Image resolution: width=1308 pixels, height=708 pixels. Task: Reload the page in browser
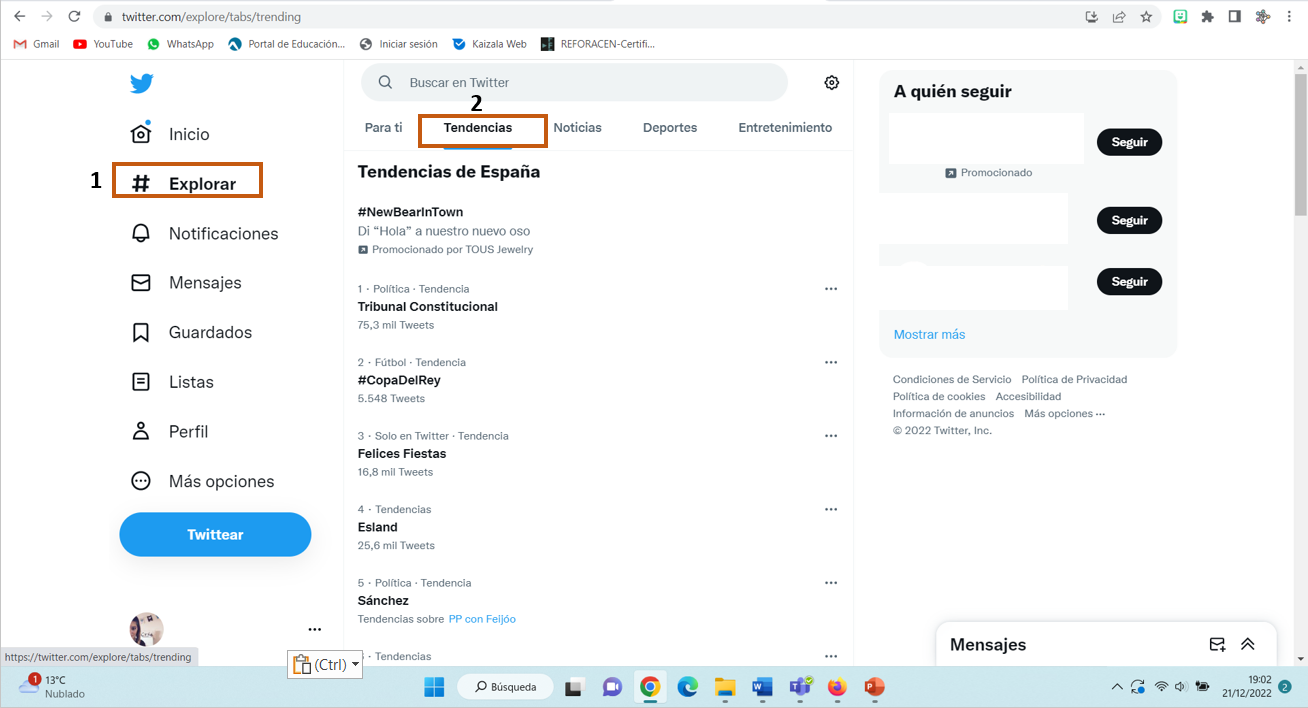tap(73, 17)
